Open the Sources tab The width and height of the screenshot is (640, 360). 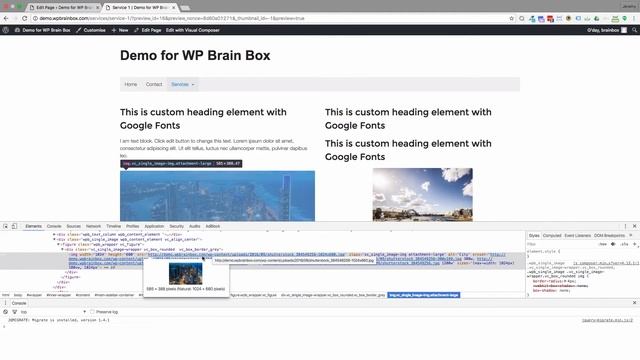click(x=73, y=226)
